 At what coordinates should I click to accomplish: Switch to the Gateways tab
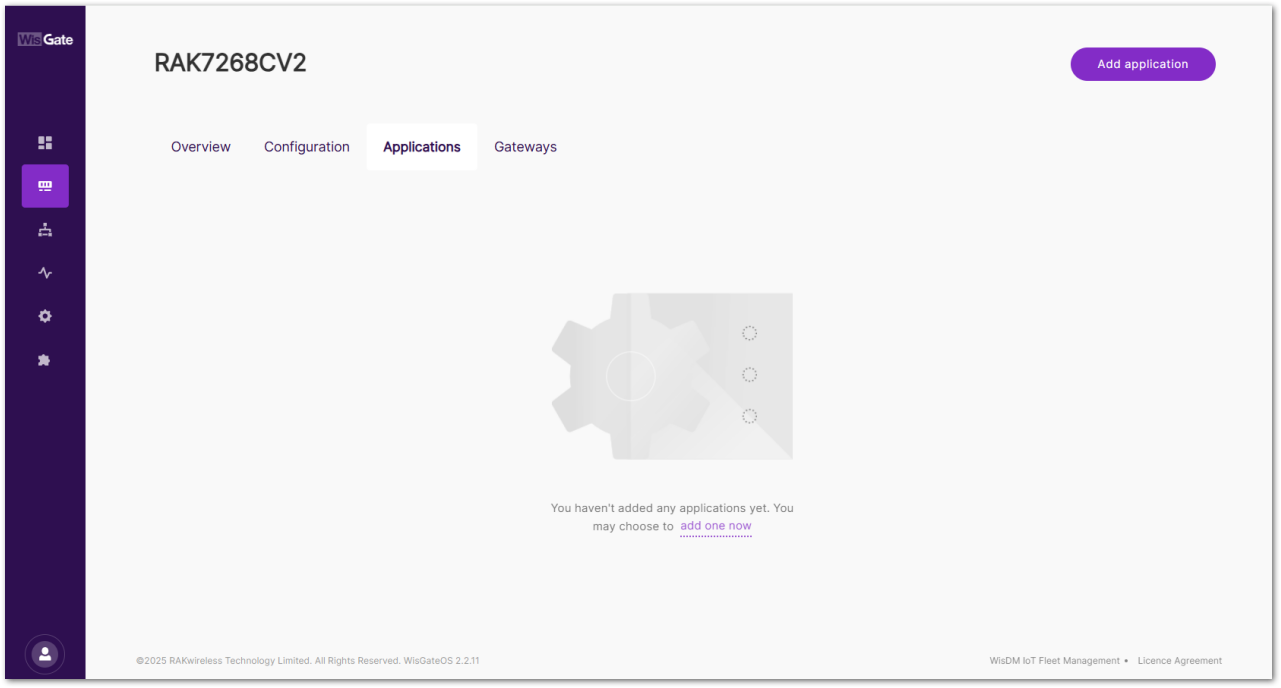click(x=525, y=146)
